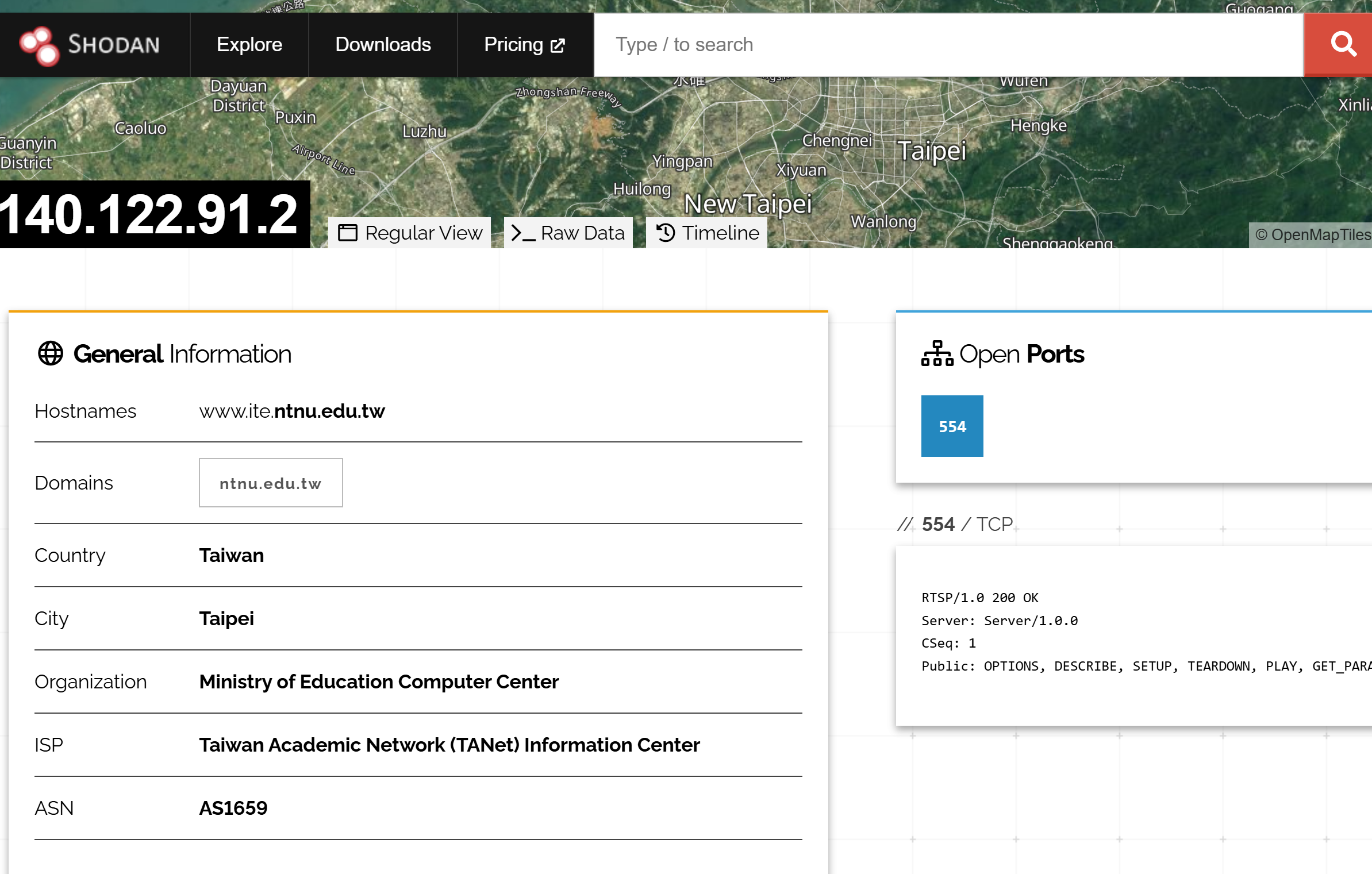This screenshot has width=1372, height=874.
Task: Go to the Pricing page
Action: click(525, 45)
